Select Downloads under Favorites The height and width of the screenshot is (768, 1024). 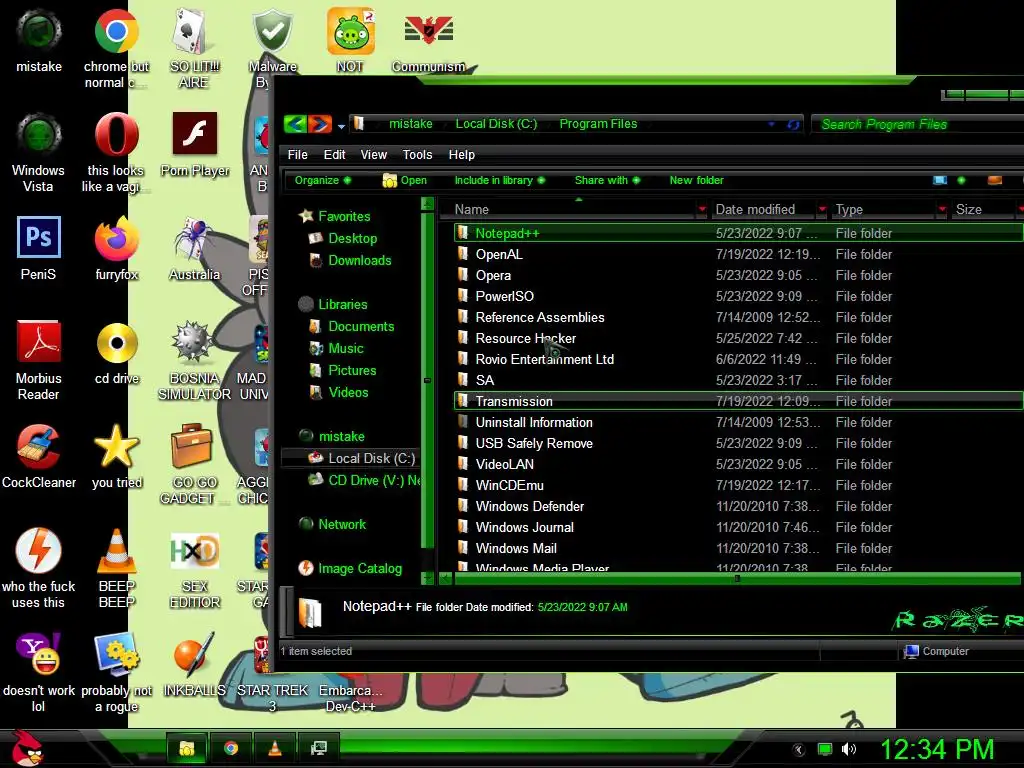click(x=359, y=261)
